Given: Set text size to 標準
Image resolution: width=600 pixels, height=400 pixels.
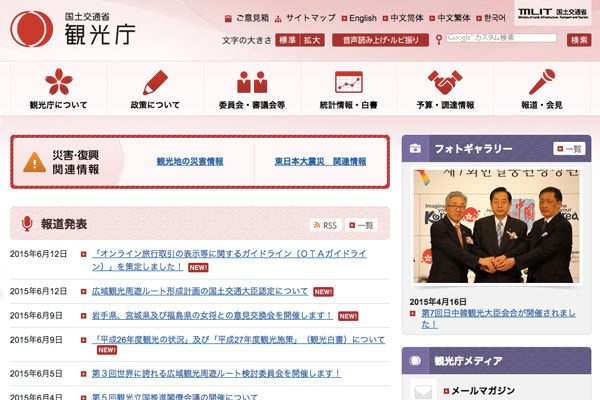Looking at the screenshot, I should 287,40.
